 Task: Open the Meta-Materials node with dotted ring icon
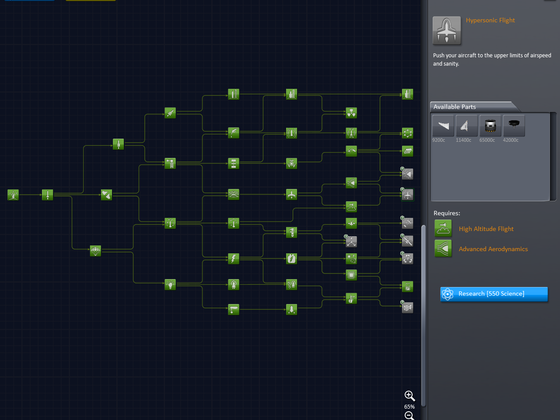coord(407,133)
